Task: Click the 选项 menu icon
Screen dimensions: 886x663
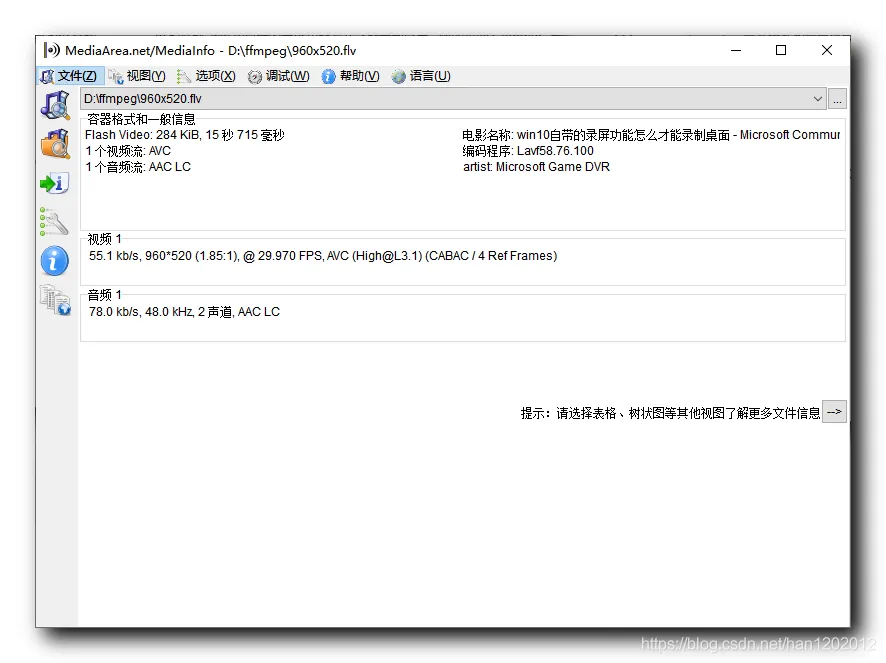Action: tap(184, 76)
